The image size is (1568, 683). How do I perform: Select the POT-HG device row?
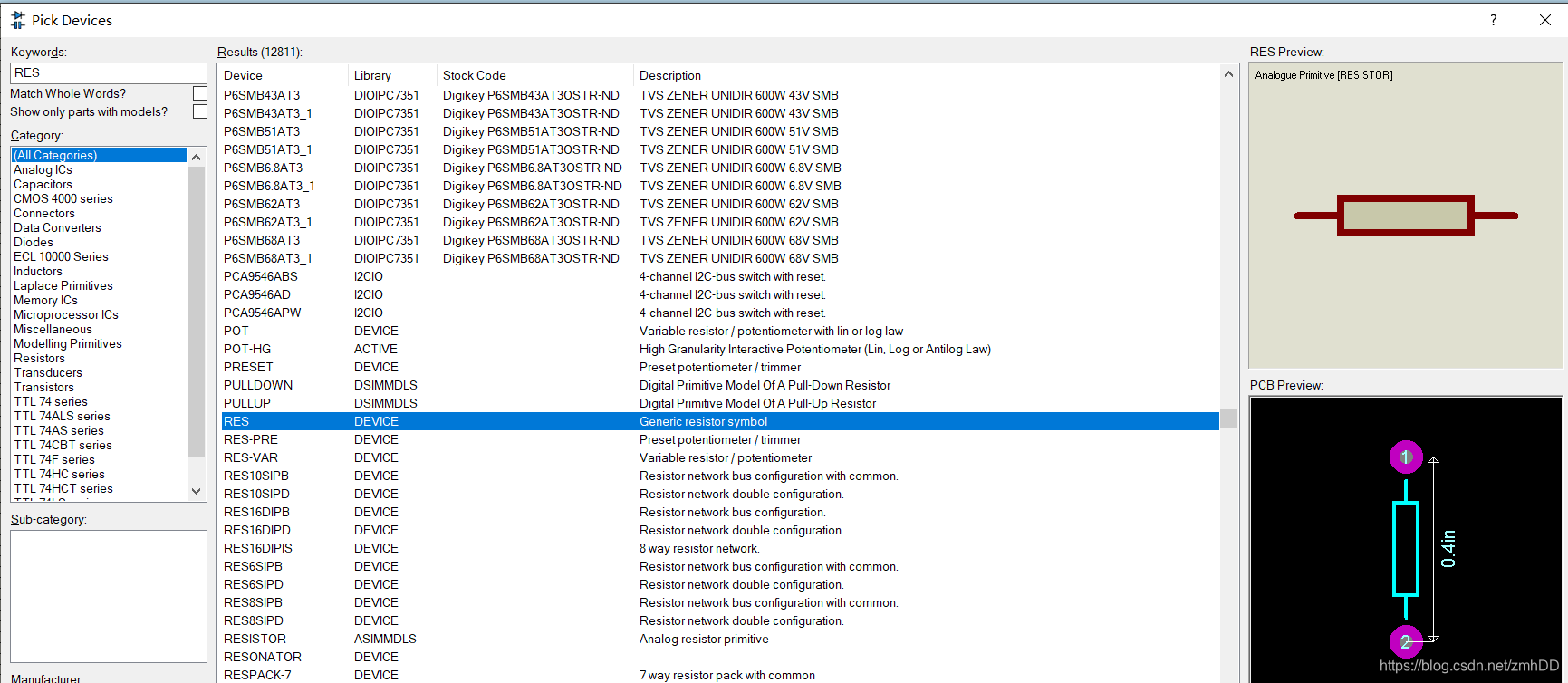click(720, 349)
